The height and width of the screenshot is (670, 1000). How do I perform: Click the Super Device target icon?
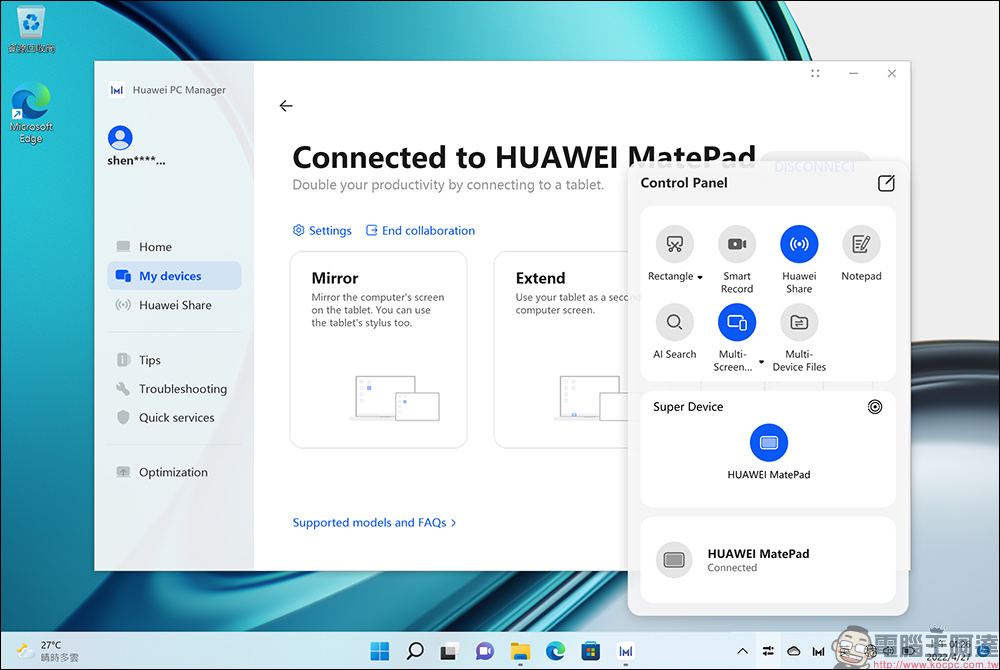point(874,407)
